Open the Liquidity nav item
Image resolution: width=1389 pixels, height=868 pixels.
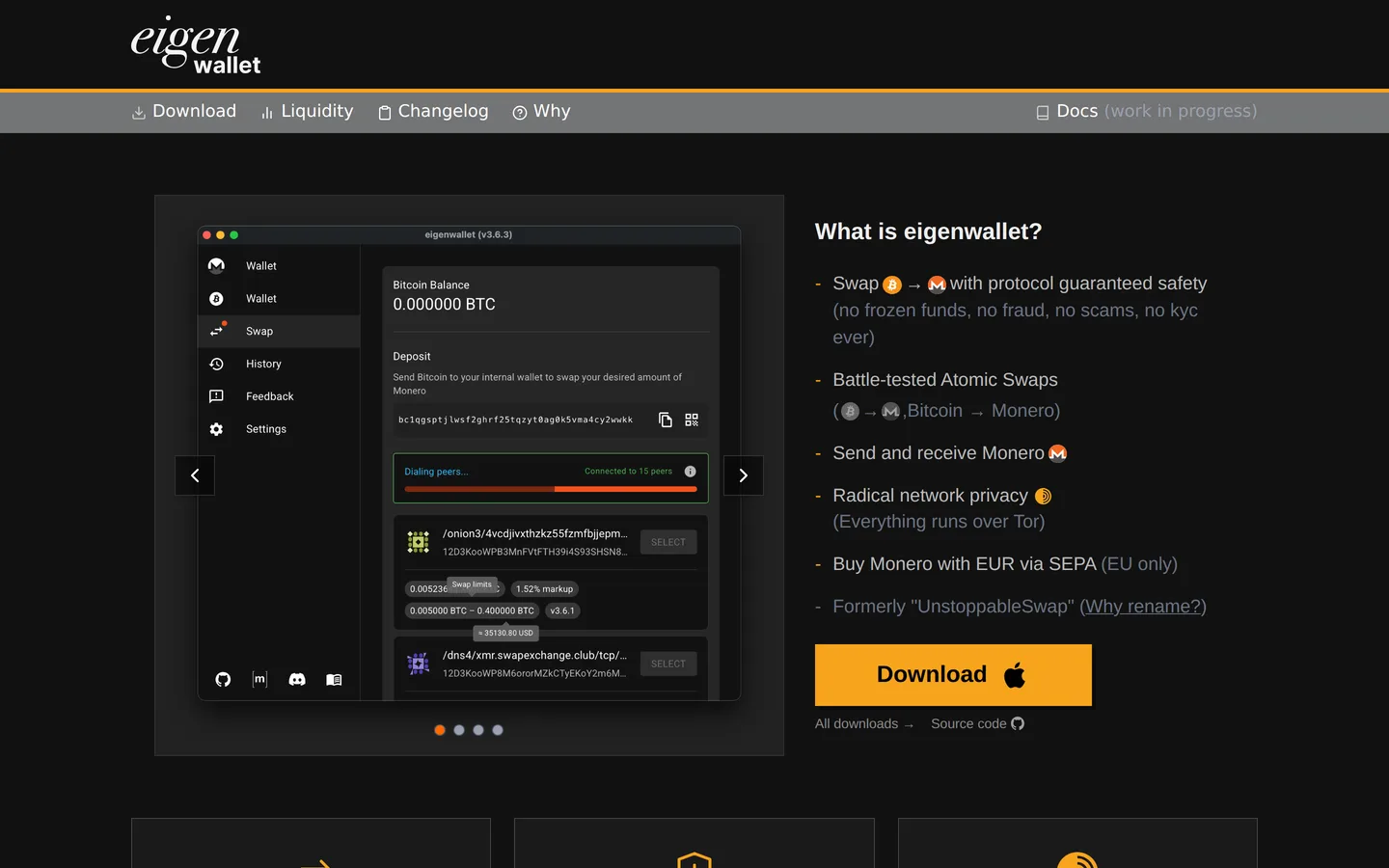coord(307,112)
